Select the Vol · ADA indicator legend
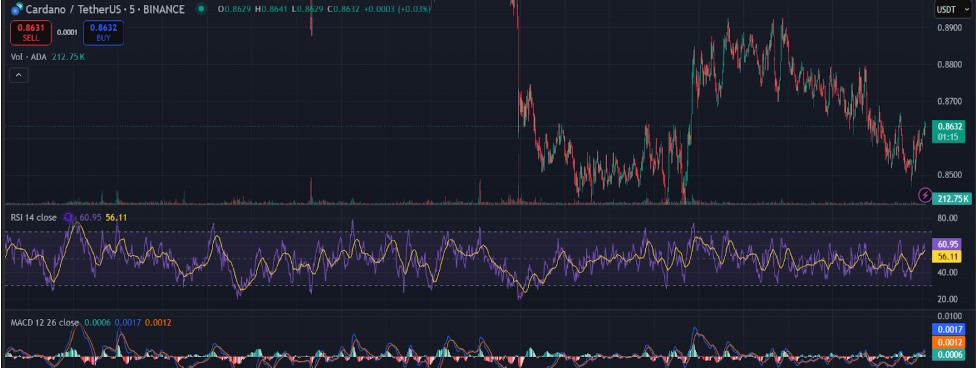The height and width of the screenshot is (369, 977). 29,57
